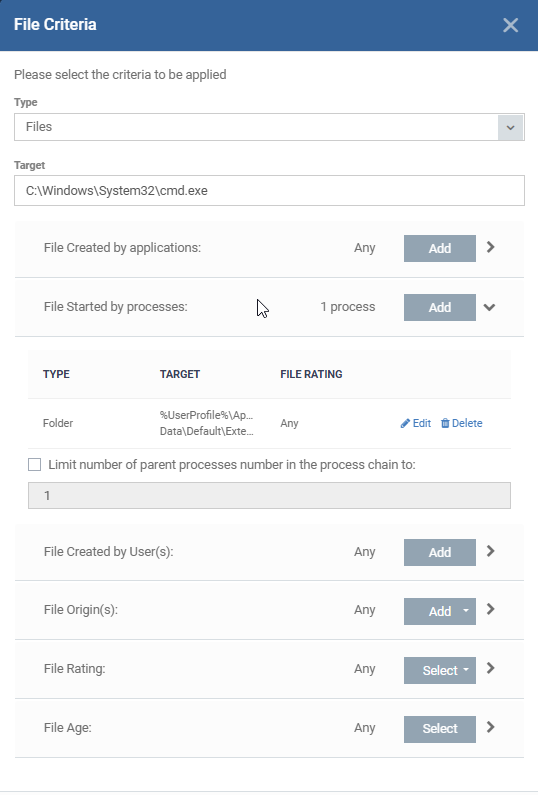Add application to File Created by applications
Screen dimensions: 538x795
pyautogui.click(x=440, y=248)
